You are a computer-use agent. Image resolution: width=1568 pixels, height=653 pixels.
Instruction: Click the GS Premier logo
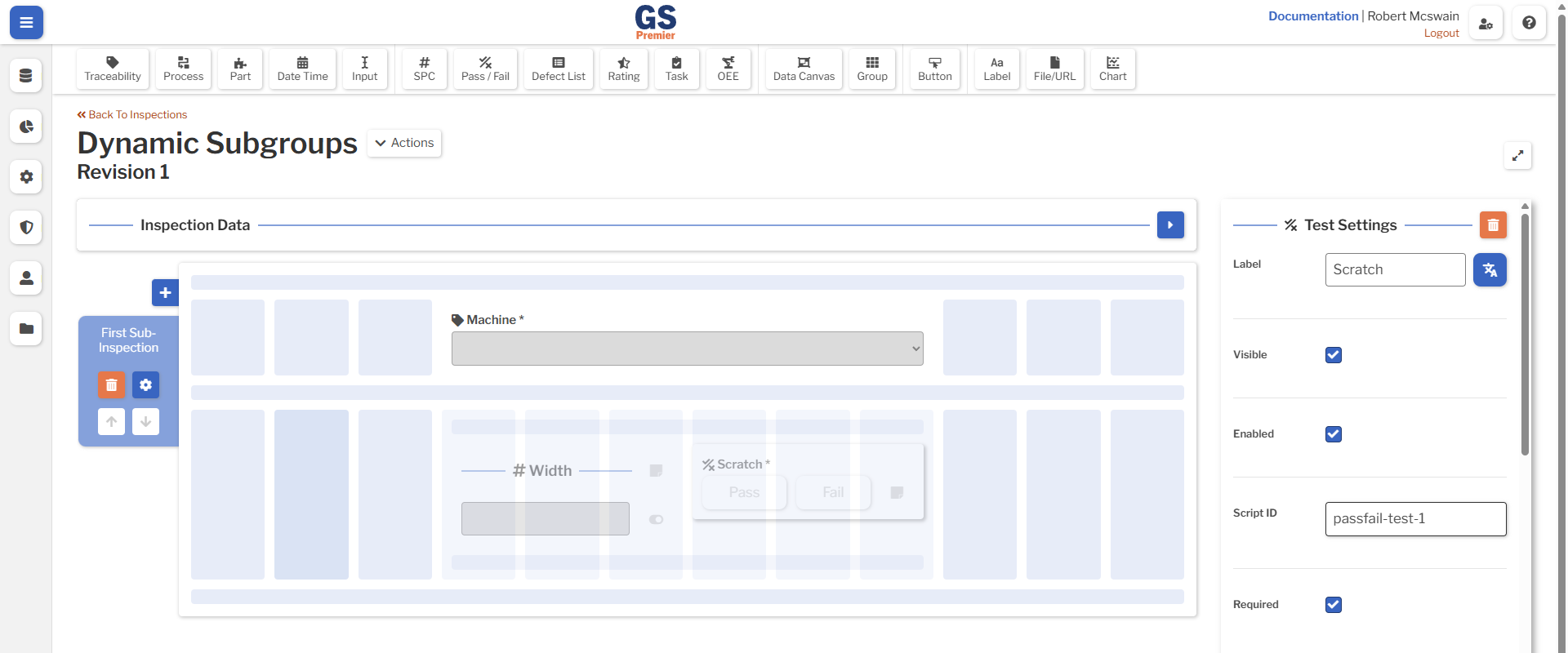(656, 22)
